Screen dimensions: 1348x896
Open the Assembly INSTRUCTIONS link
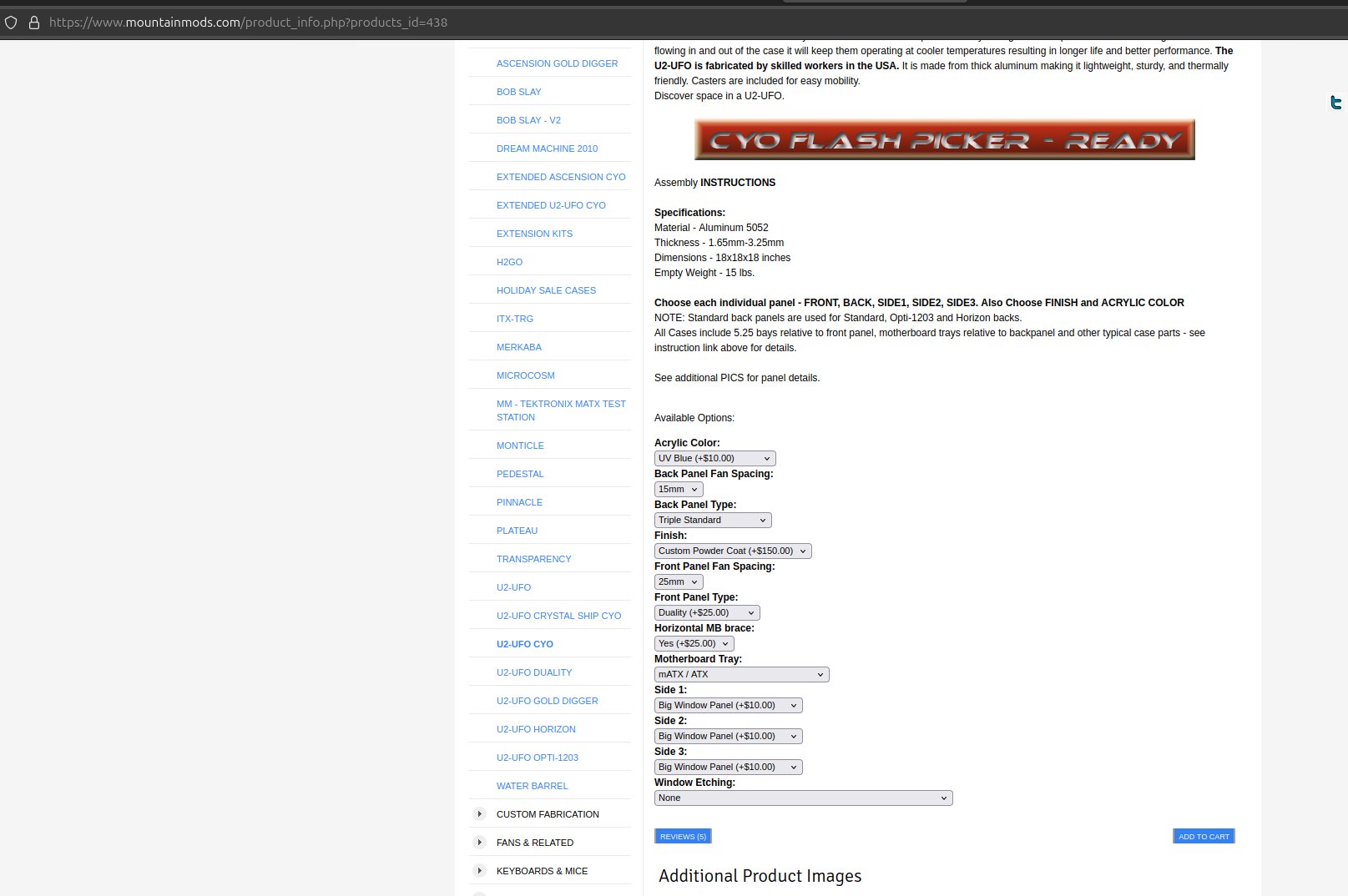(737, 183)
